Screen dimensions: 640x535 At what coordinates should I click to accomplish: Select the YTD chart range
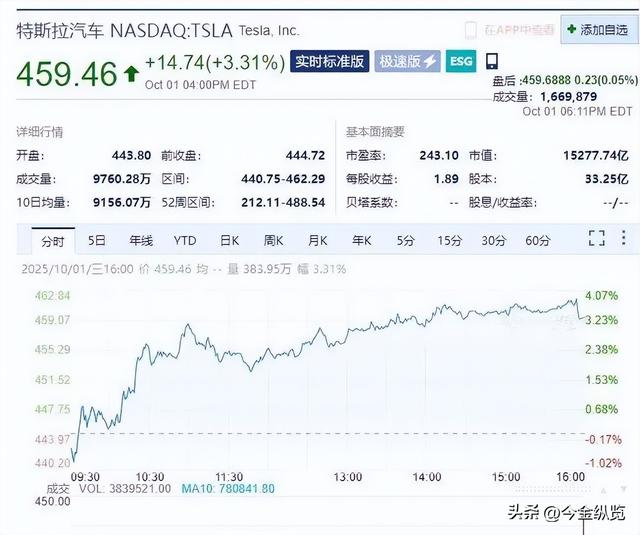pos(185,240)
